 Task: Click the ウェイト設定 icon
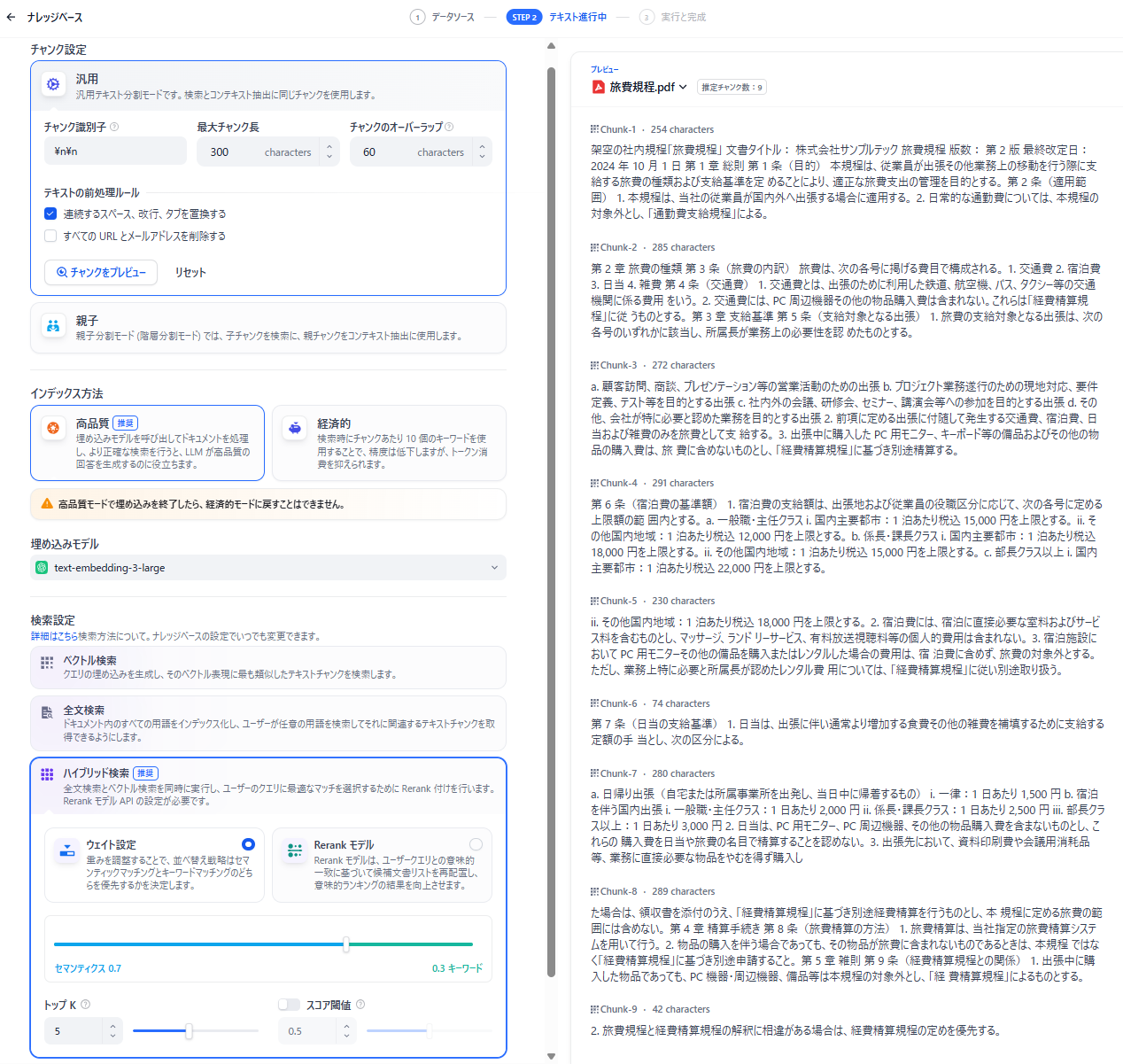tap(66, 851)
